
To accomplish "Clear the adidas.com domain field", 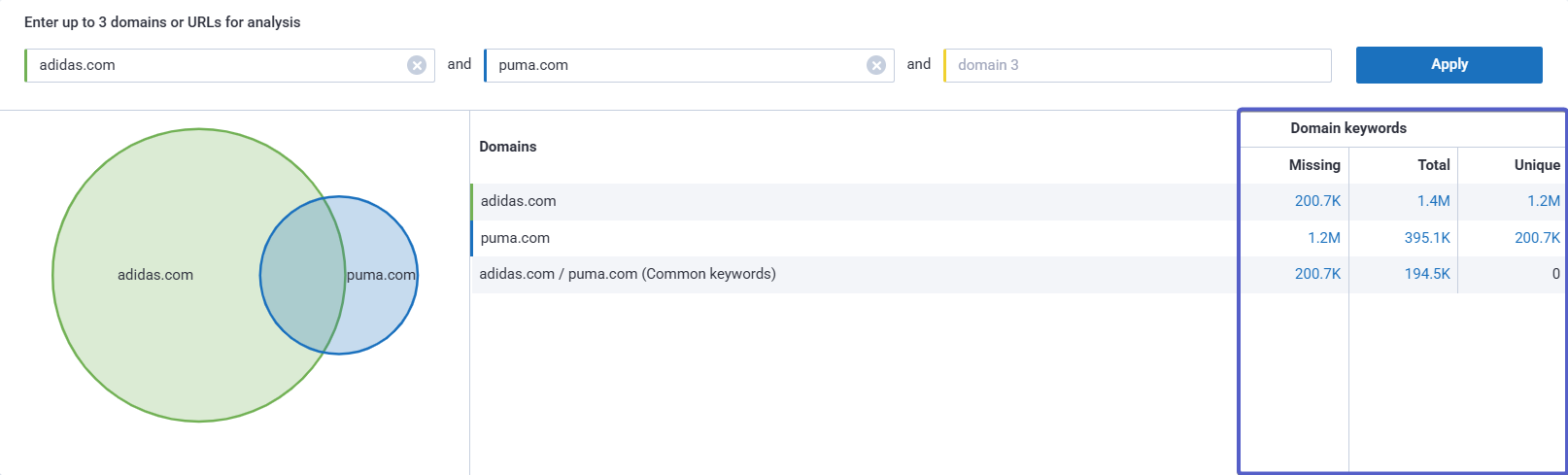I will [417, 65].
